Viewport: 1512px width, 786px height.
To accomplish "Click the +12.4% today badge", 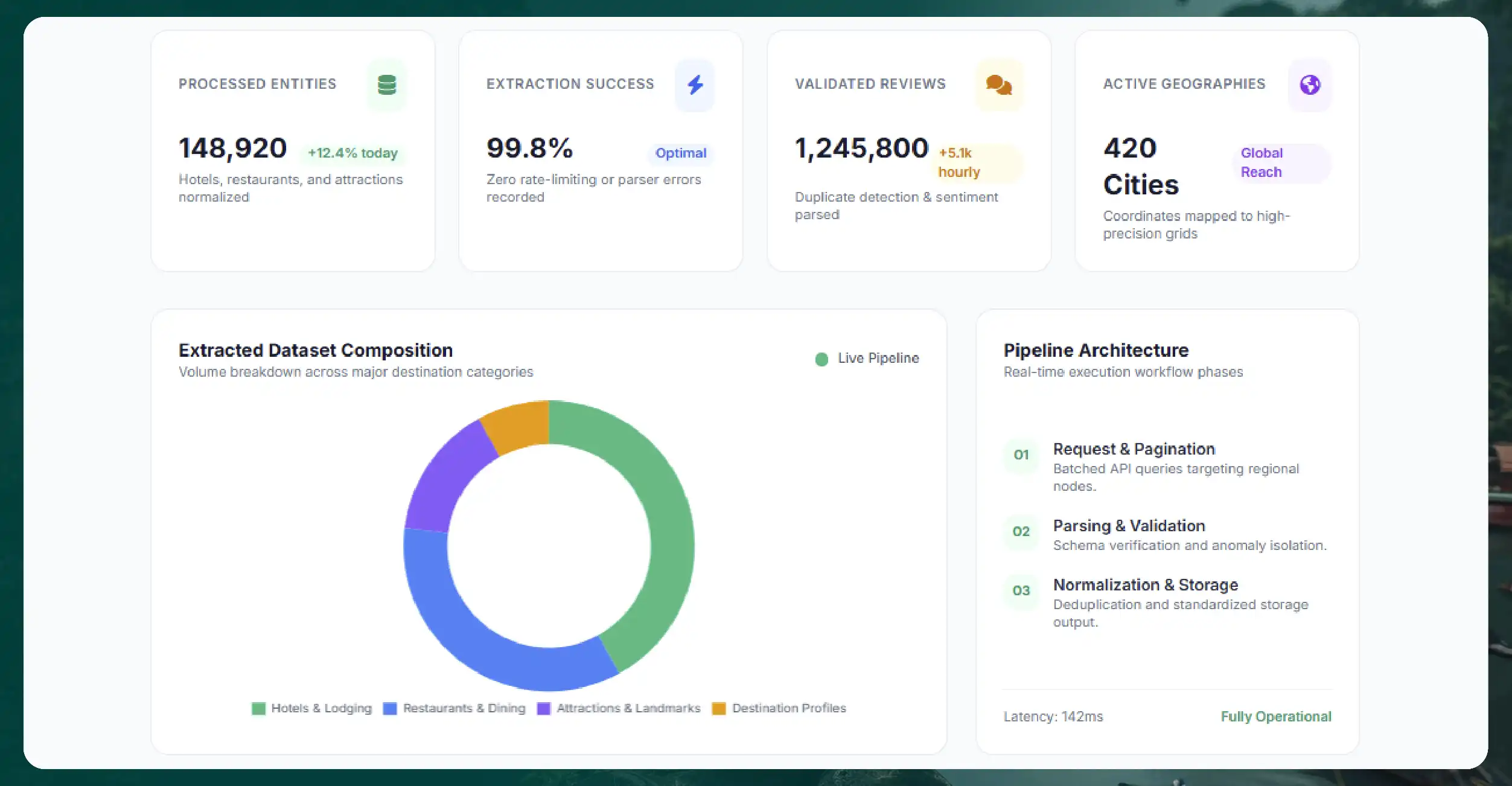I will point(353,153).
